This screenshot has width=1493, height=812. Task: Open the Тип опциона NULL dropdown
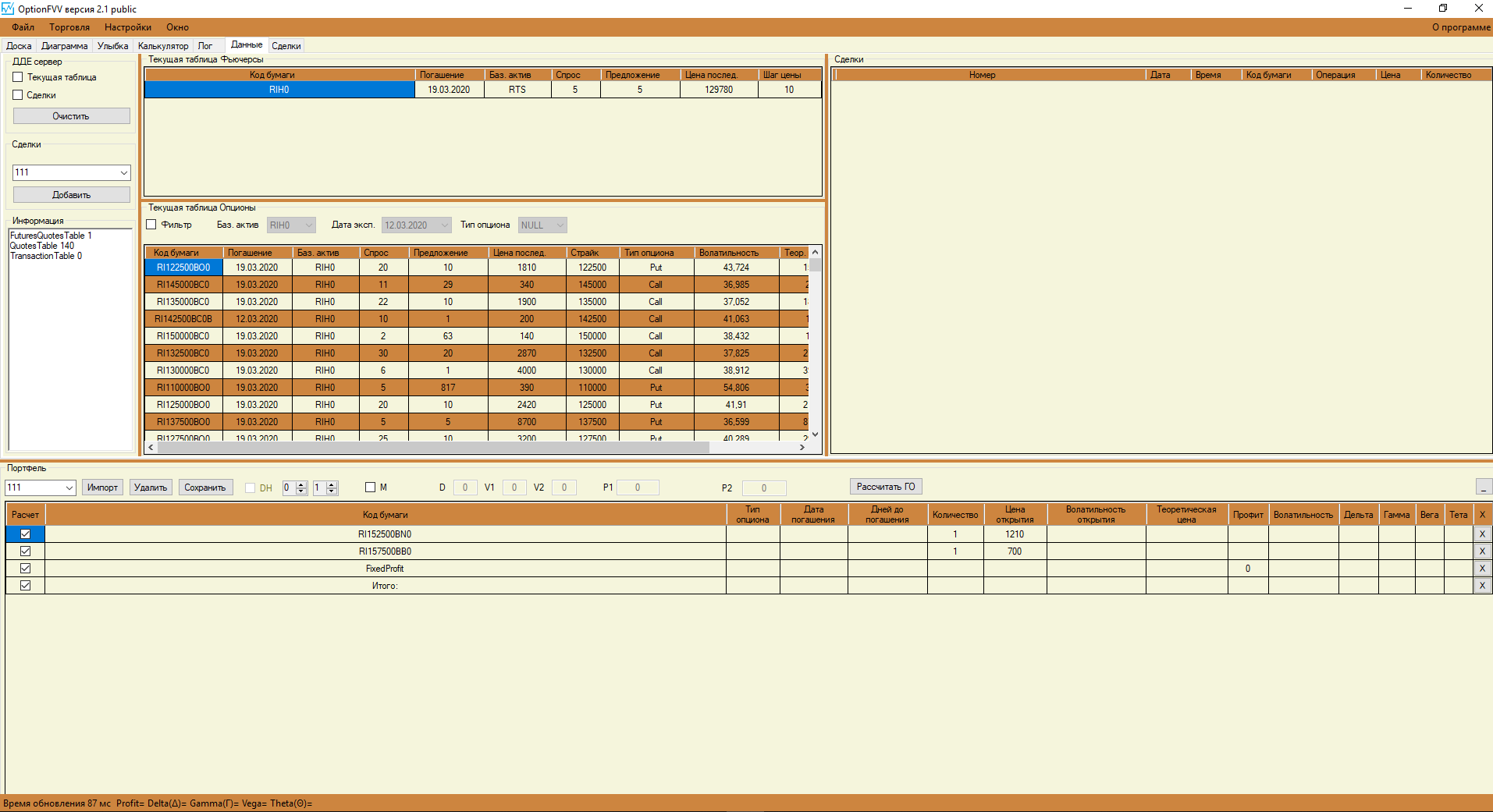(x=542, y=225)
